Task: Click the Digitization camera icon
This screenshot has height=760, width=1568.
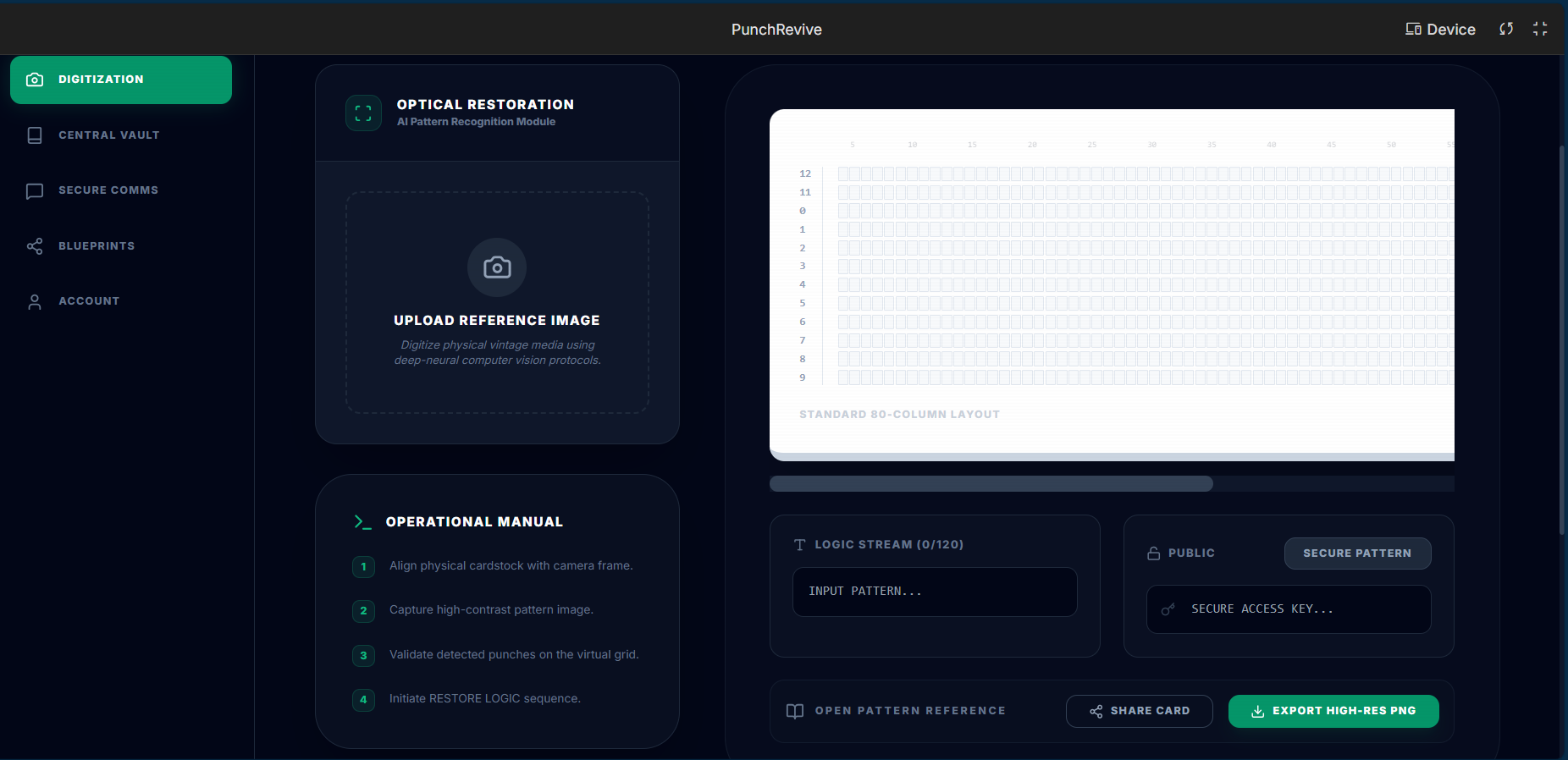Action: coord(35,80)
